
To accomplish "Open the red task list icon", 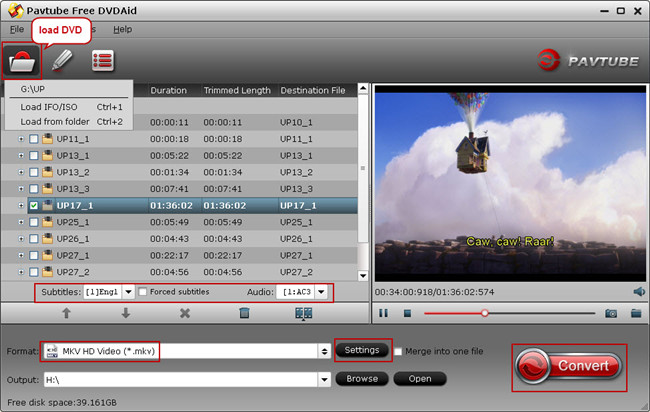I will (102, 61).
